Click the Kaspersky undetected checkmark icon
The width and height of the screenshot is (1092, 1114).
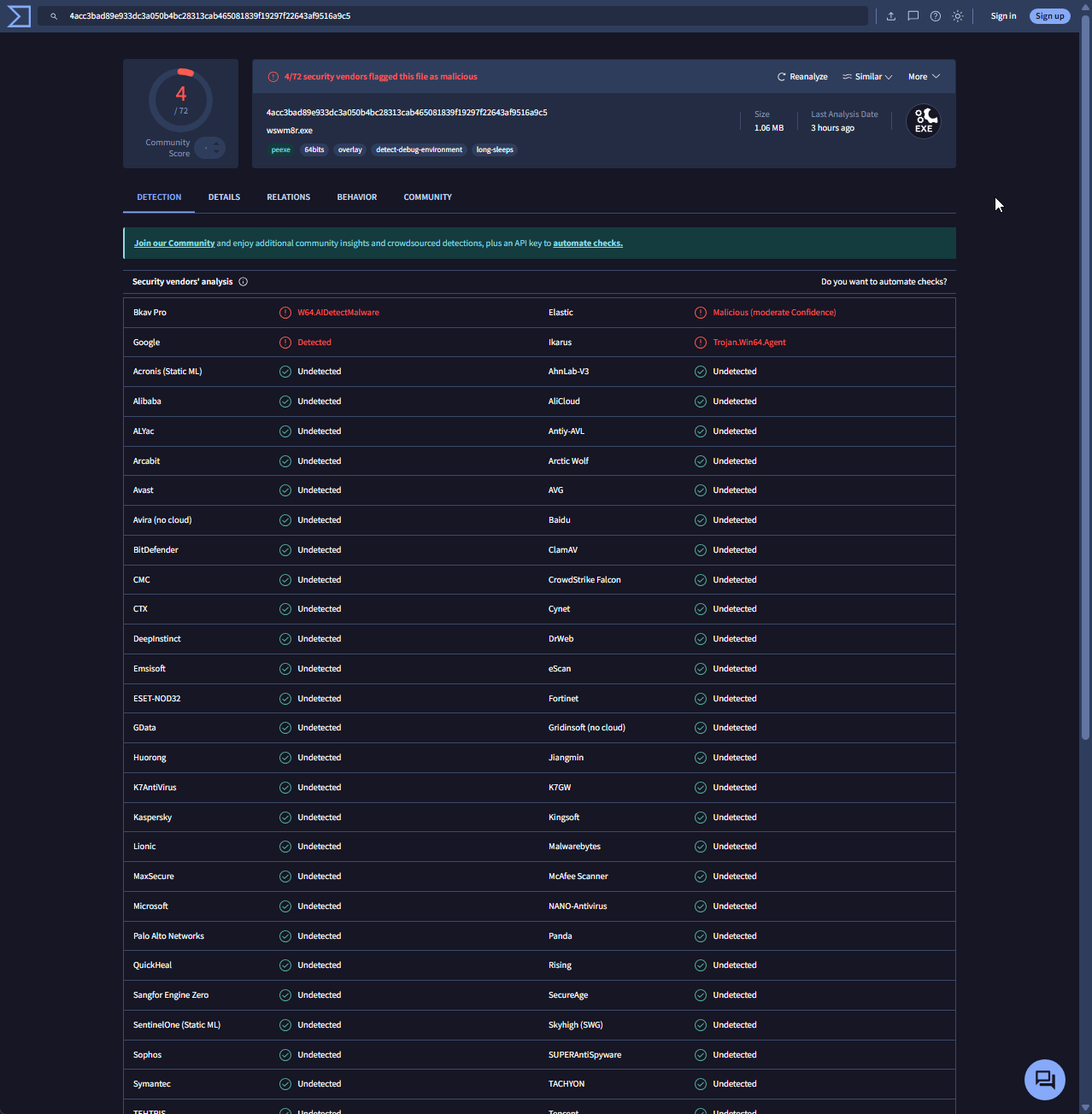coord(285,818)
